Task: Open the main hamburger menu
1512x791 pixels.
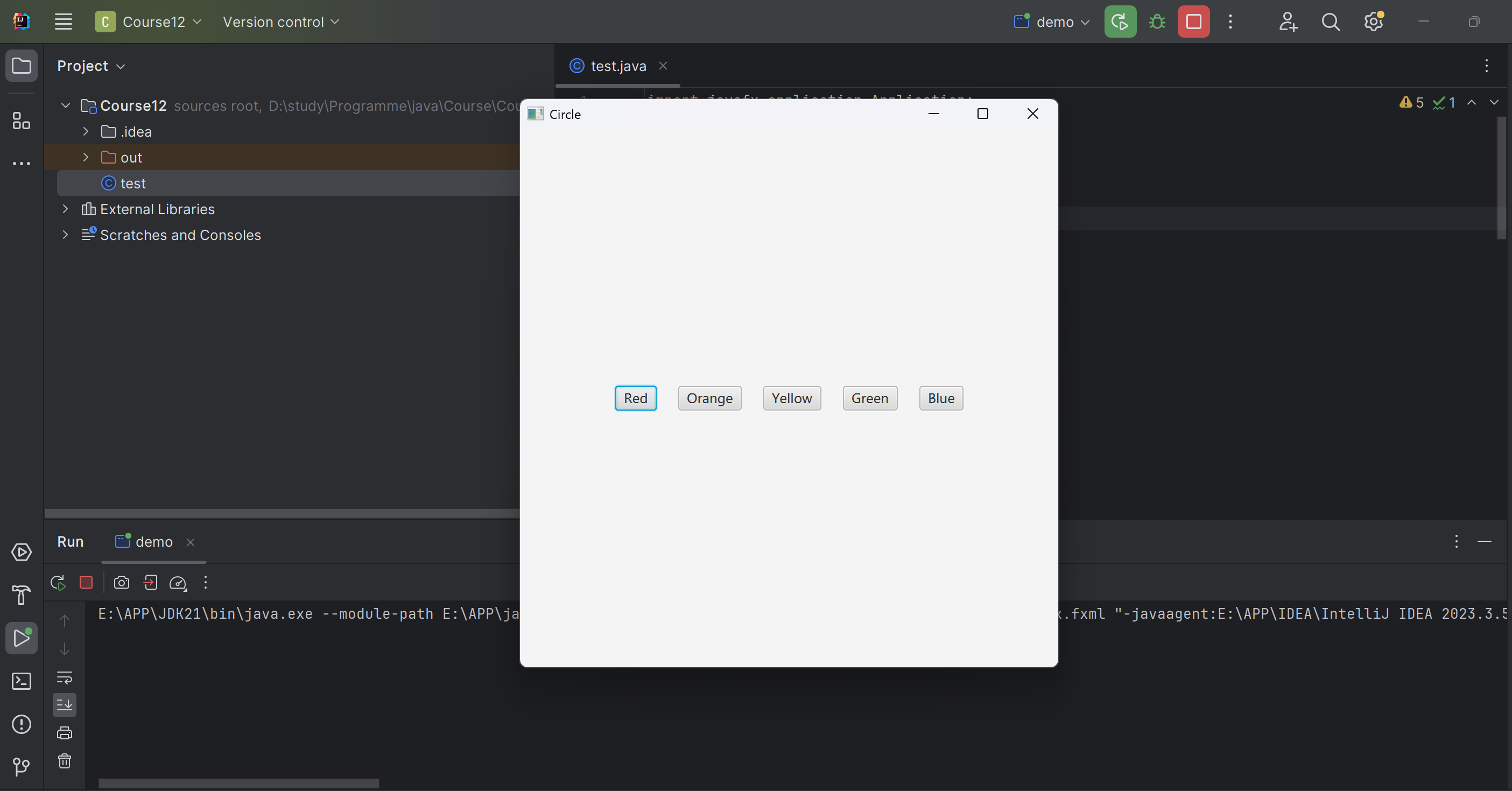Action: coord(64,22)
